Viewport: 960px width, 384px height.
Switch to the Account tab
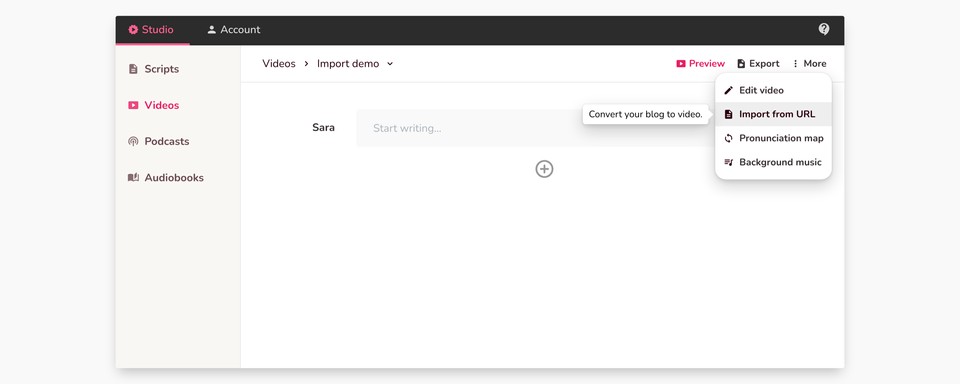click(233, 29)
